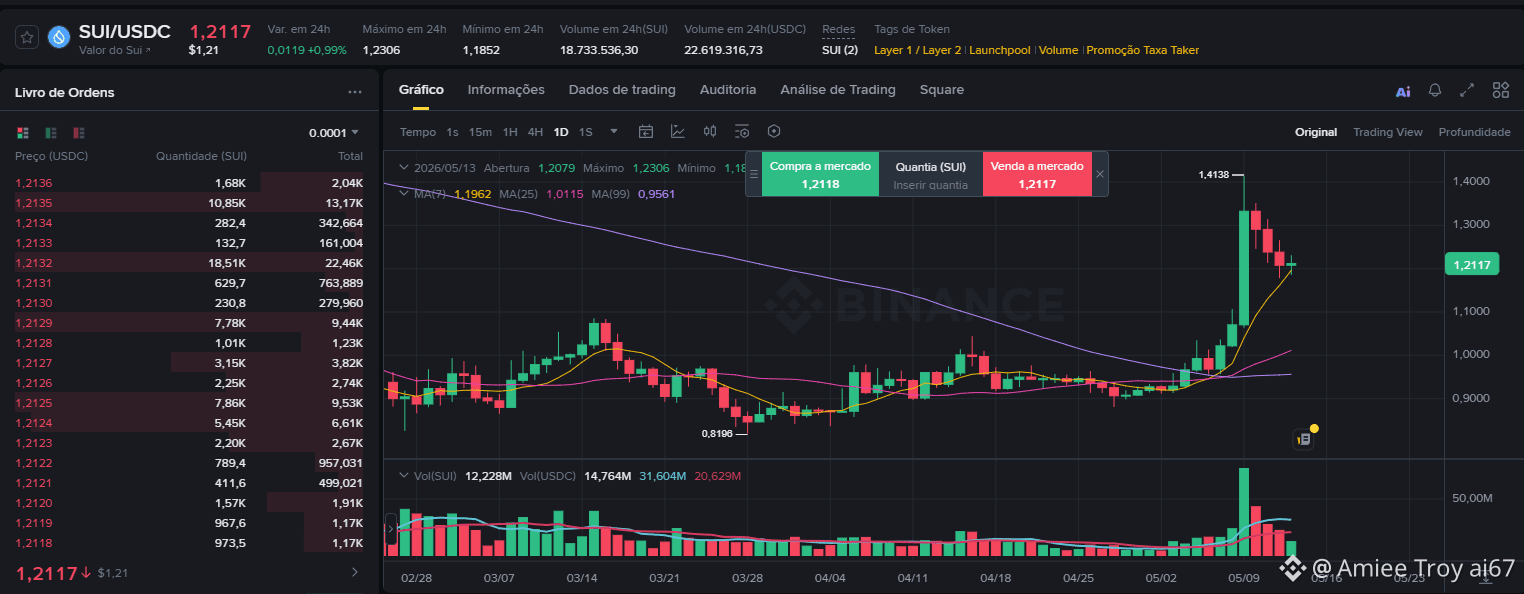
Task: Open the hexagon chart settings icon
Action: pos(773,131)
